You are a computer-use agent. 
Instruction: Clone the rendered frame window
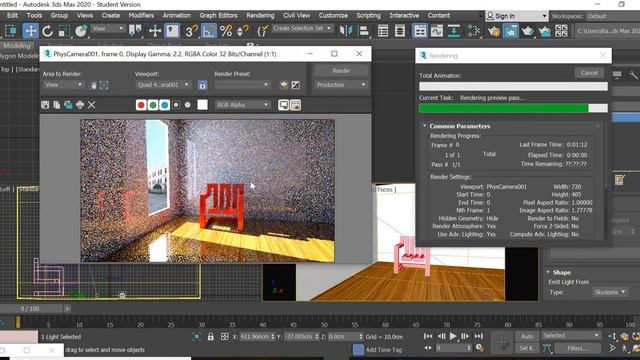[68, 105]
